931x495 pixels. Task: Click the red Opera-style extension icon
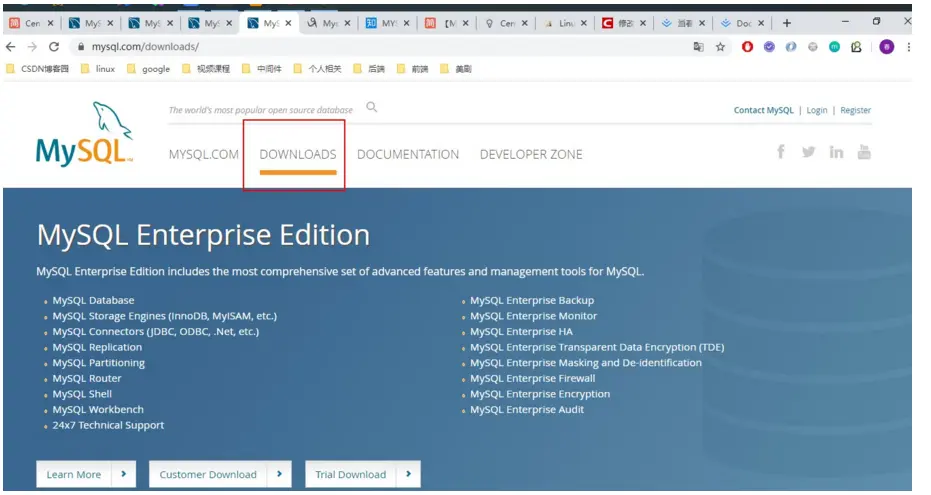click(748, 47)
